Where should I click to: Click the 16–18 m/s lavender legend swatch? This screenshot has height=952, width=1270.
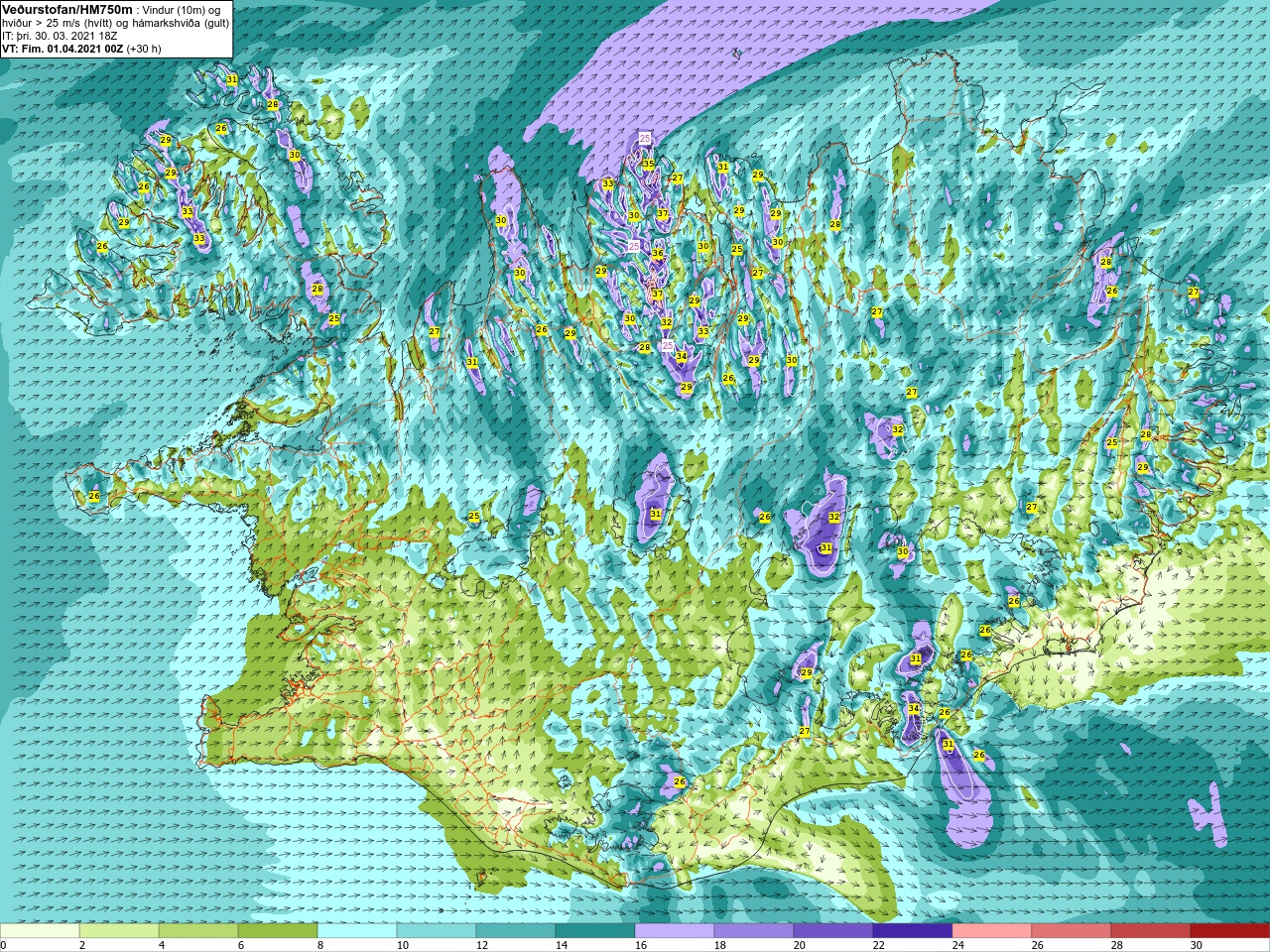[x=675, y=931]
